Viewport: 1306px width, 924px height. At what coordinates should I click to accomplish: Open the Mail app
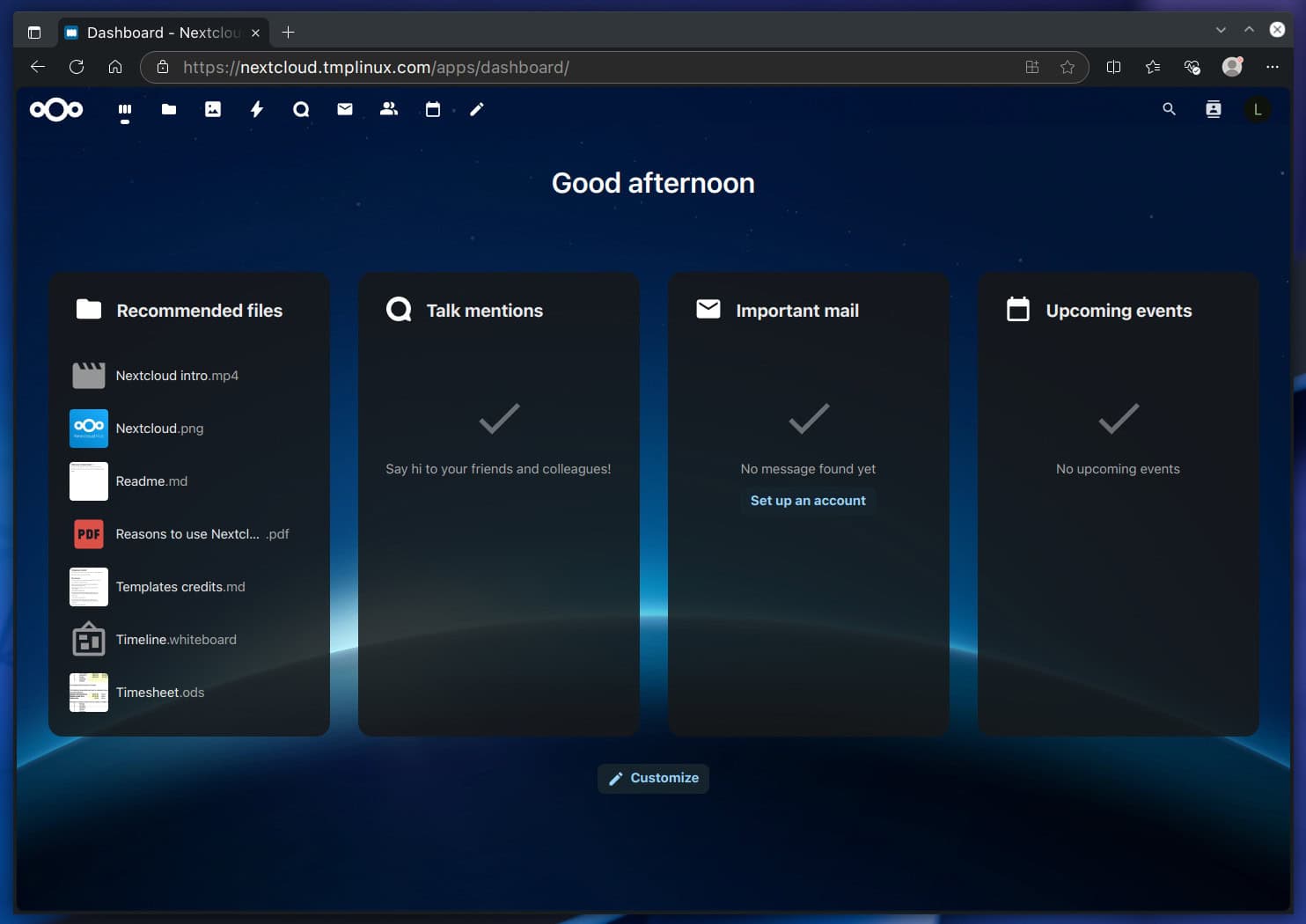tap(344, 109)
